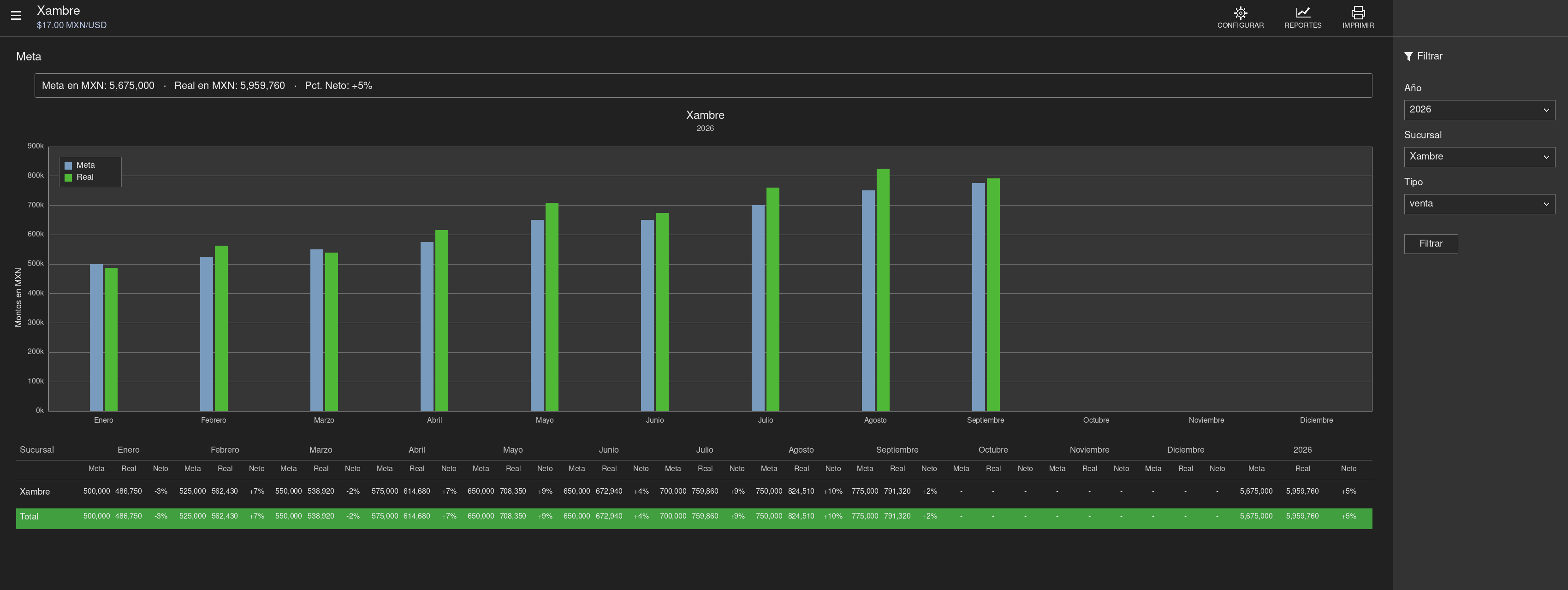Click the Real en MXN: 5,959,760 summary

[230, 86]
